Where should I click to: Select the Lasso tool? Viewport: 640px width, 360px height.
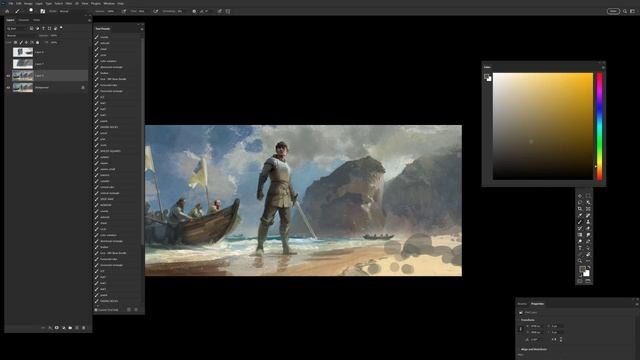[x=580, y=202]
